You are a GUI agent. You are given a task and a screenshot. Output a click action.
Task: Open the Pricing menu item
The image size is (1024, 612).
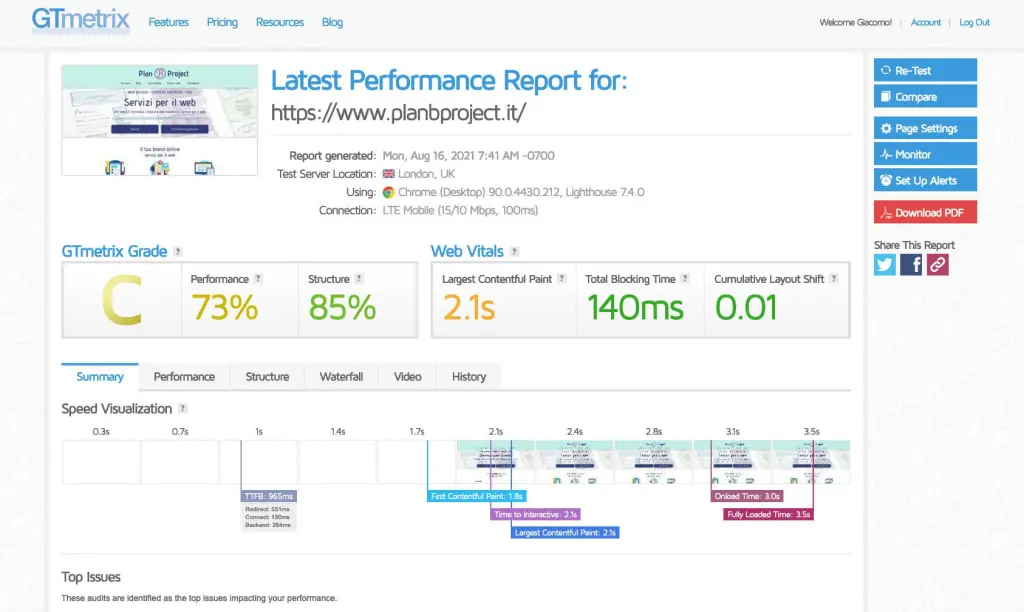[x=222, y=22]
